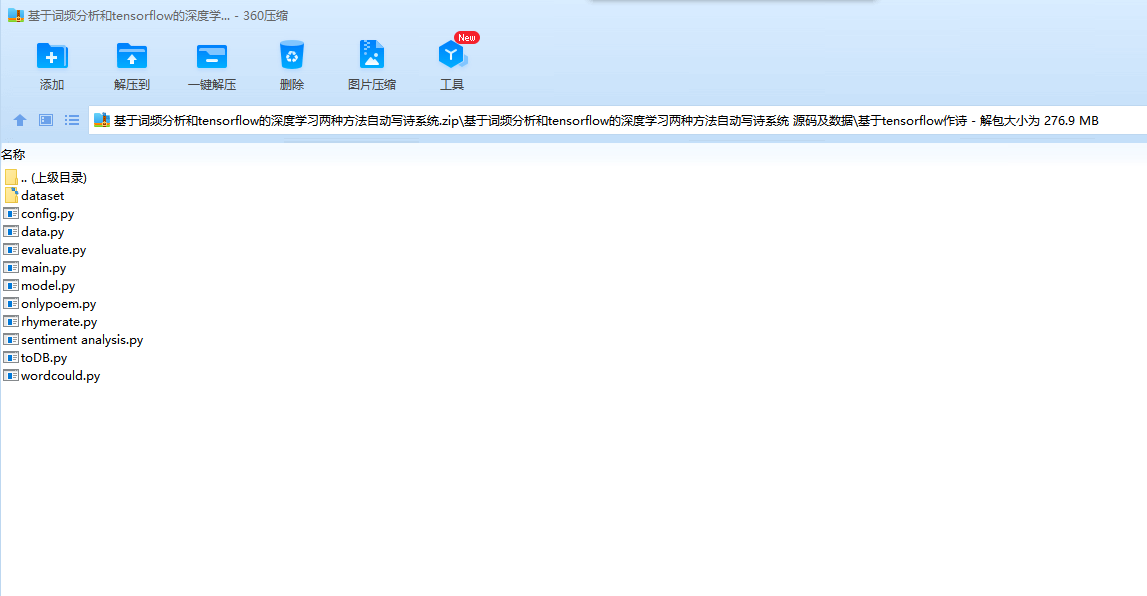Select the onlypoem.py file
This screenshot has width=1147, height=596.
click(50, 303)
